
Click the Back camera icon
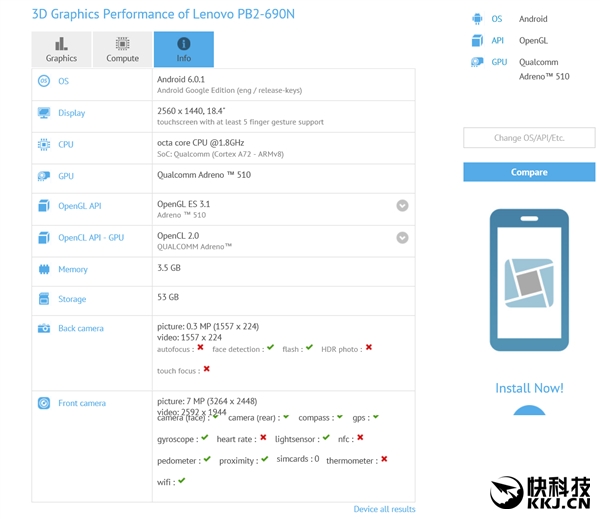click(x=44, y=329)
